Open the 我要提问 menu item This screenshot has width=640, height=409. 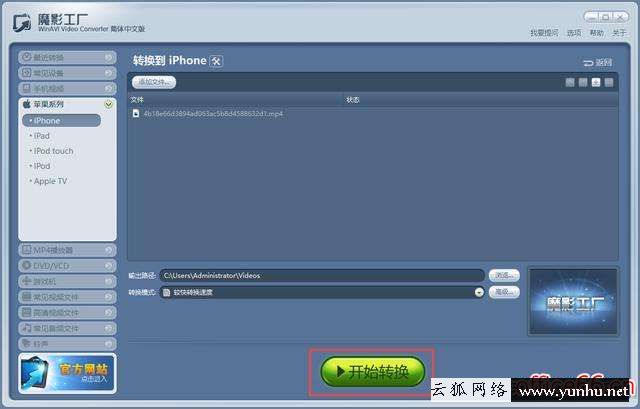(544, 33)
